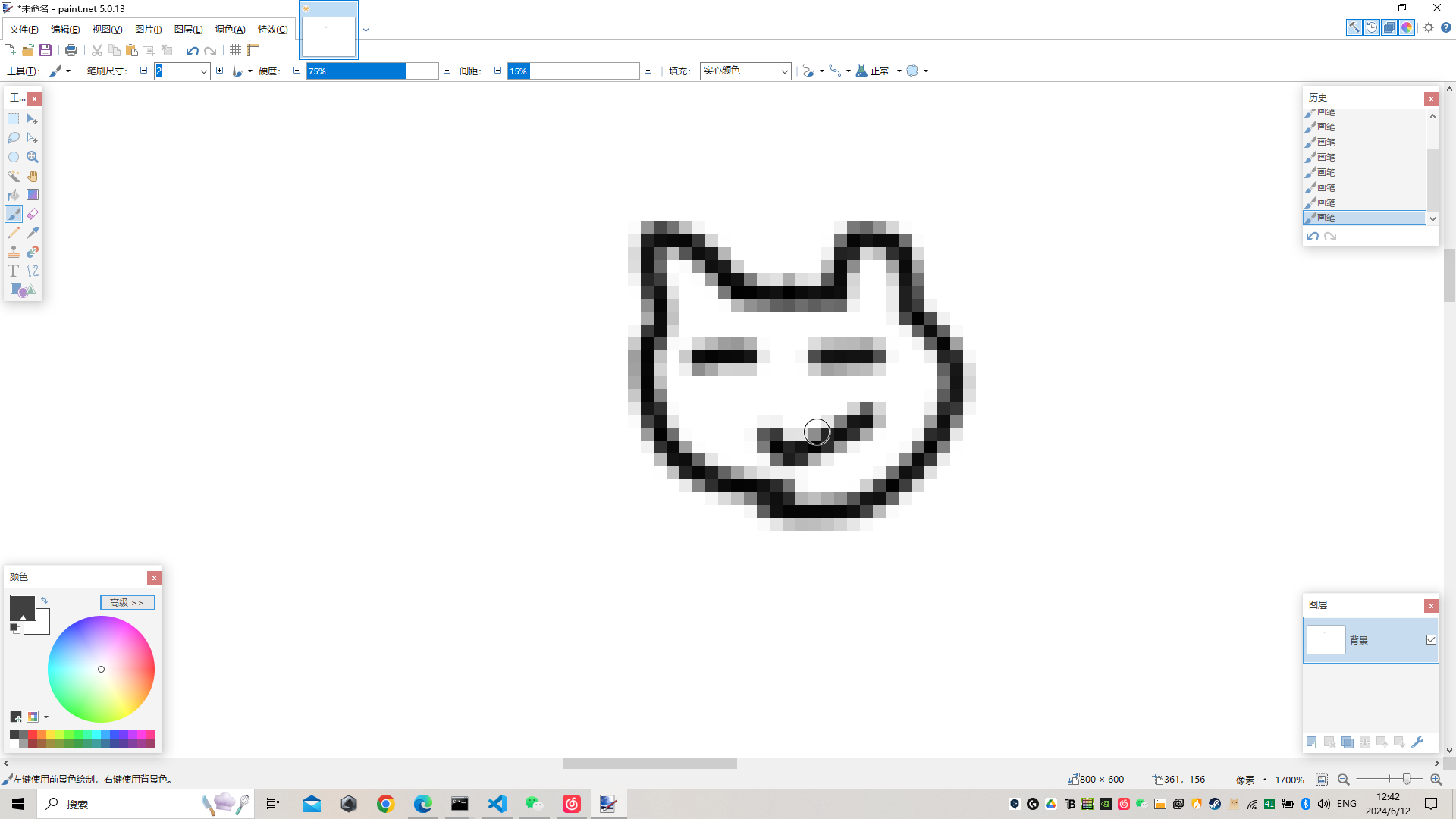Screen dimensions: 1456x819
Task: Select the Eraser tool
Action: pos(33,214)
